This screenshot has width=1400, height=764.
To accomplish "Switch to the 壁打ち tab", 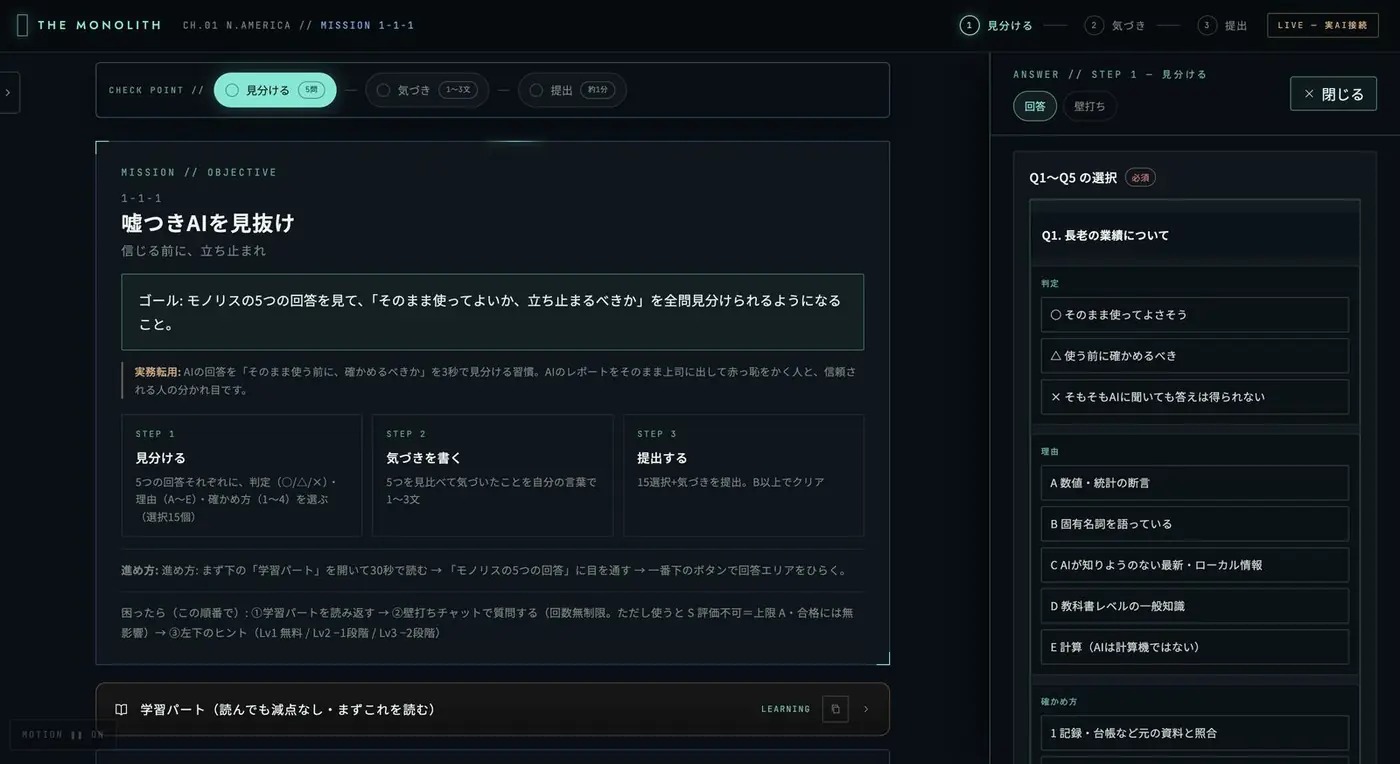I will coord(1090,106).
